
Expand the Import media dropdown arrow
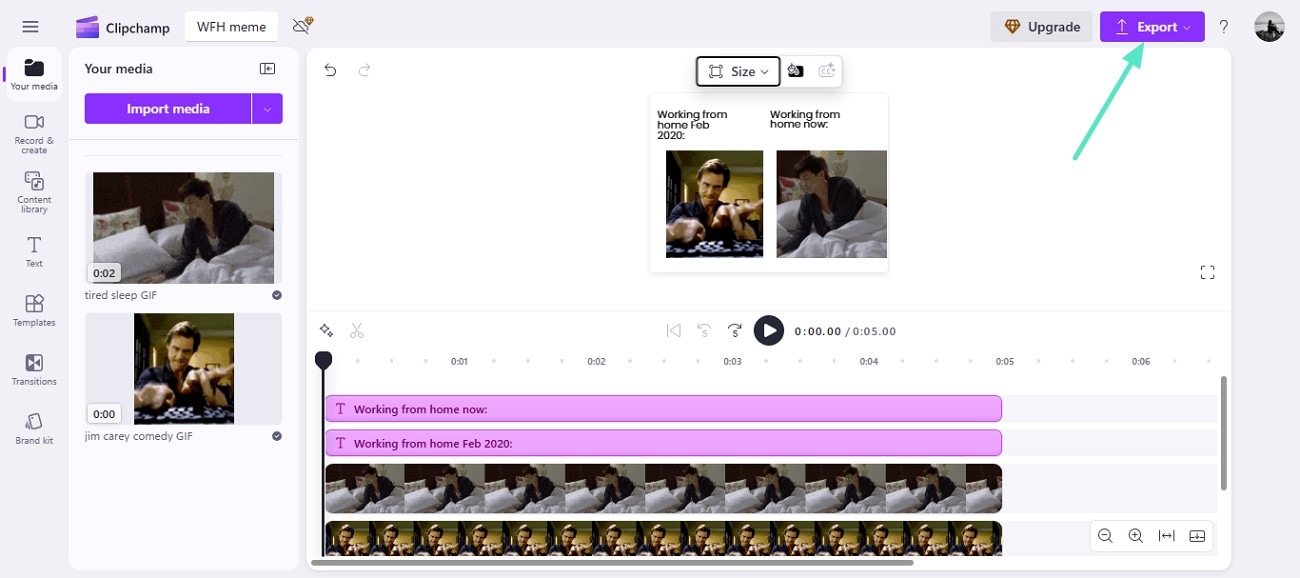pyautogui.click(x=267, y=108)
